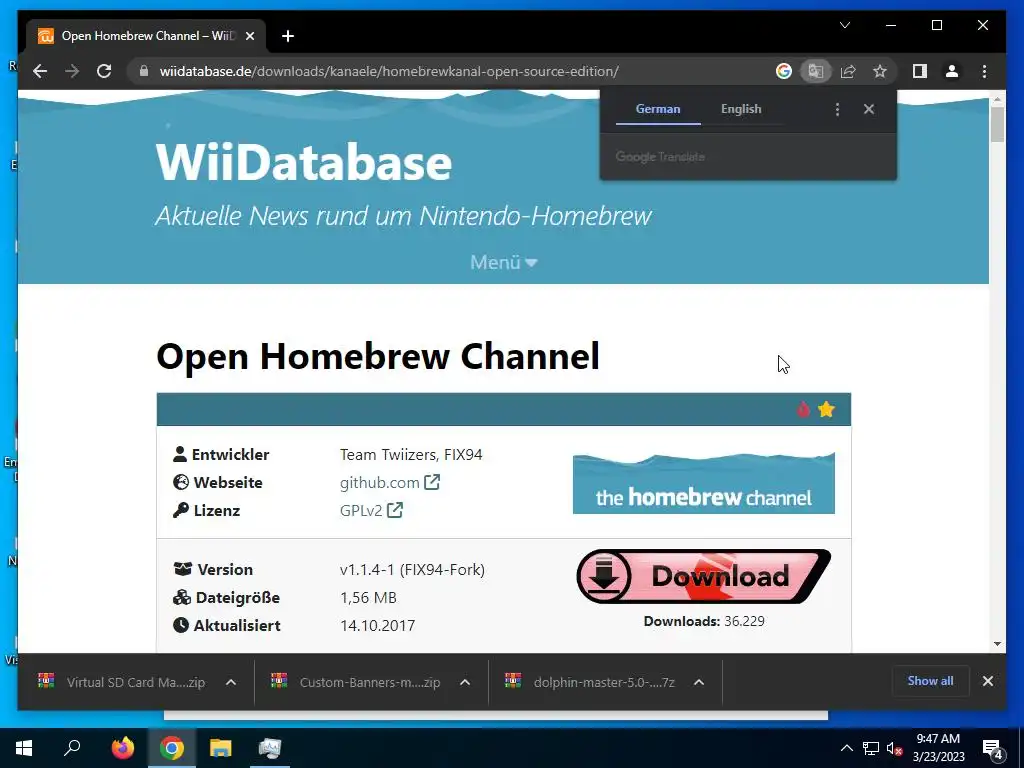The height and width of the screenshot is (768, 1024).
Task: Open a new tab with plus button
Action: [x=288, y=36]
